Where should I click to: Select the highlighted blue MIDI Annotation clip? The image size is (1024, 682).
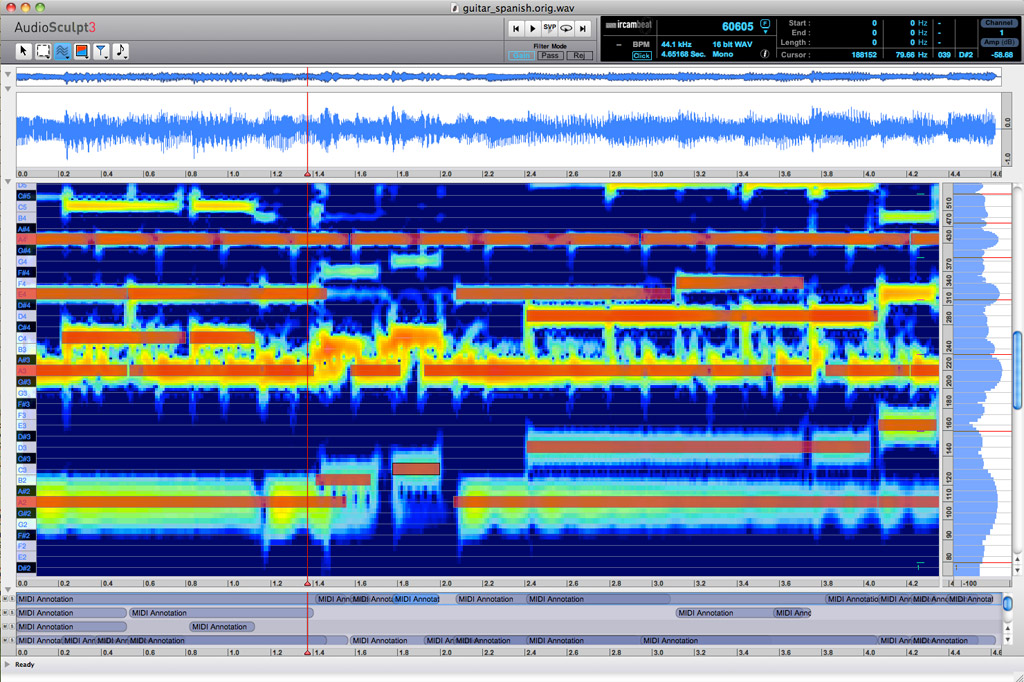[417, 599]
